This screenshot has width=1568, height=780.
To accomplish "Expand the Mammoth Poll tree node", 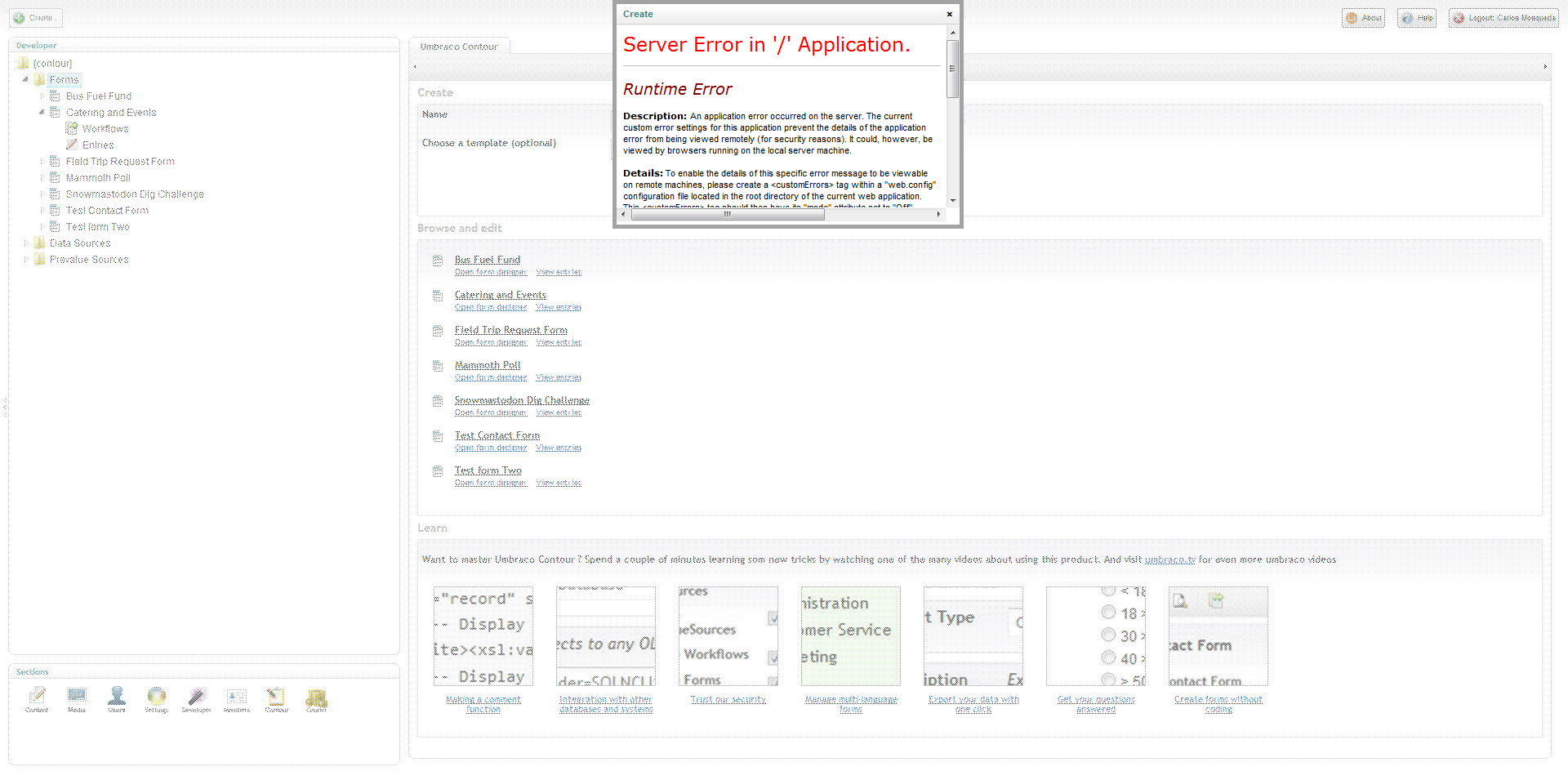I will tap(42, 178).
